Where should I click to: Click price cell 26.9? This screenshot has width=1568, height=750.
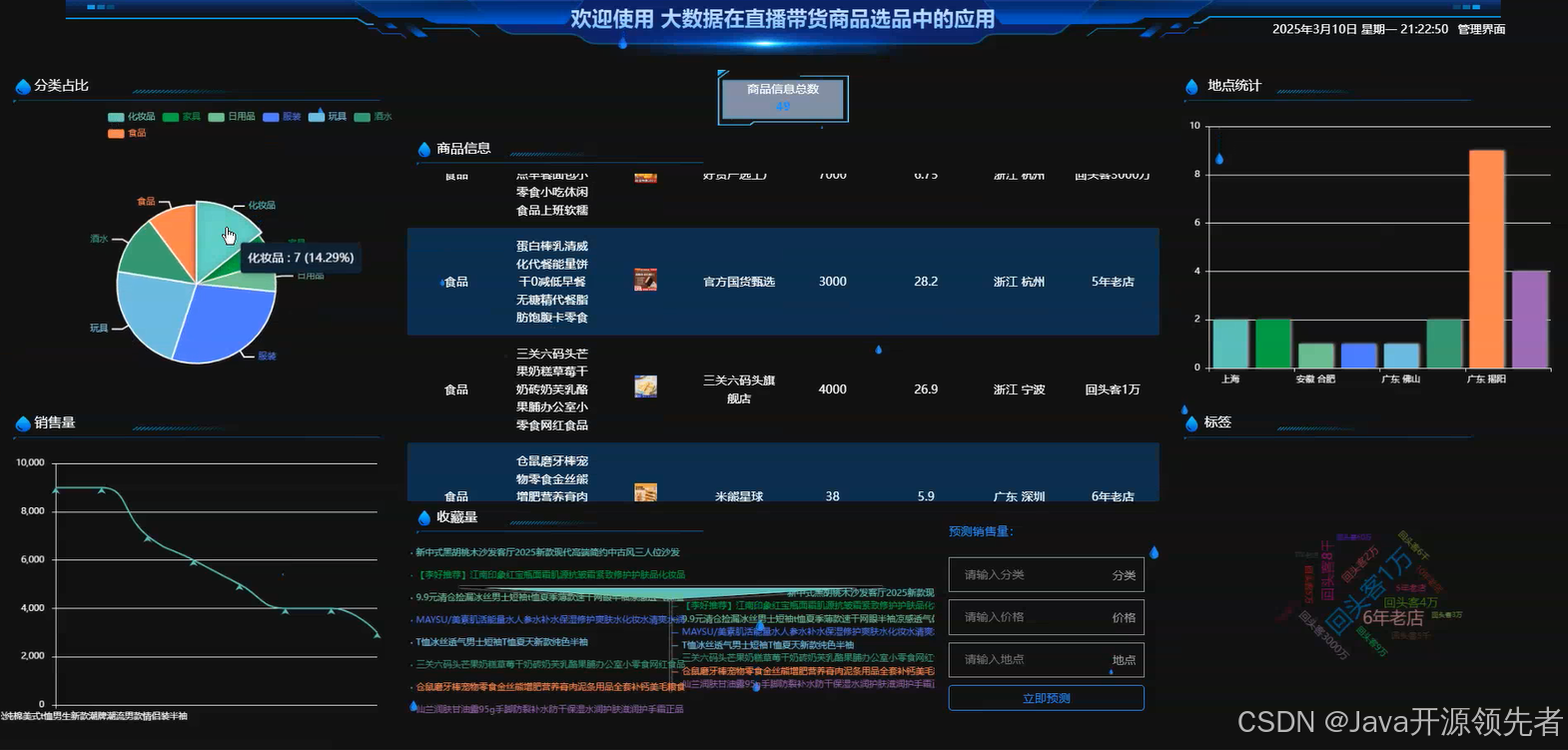tap(926, 389)
